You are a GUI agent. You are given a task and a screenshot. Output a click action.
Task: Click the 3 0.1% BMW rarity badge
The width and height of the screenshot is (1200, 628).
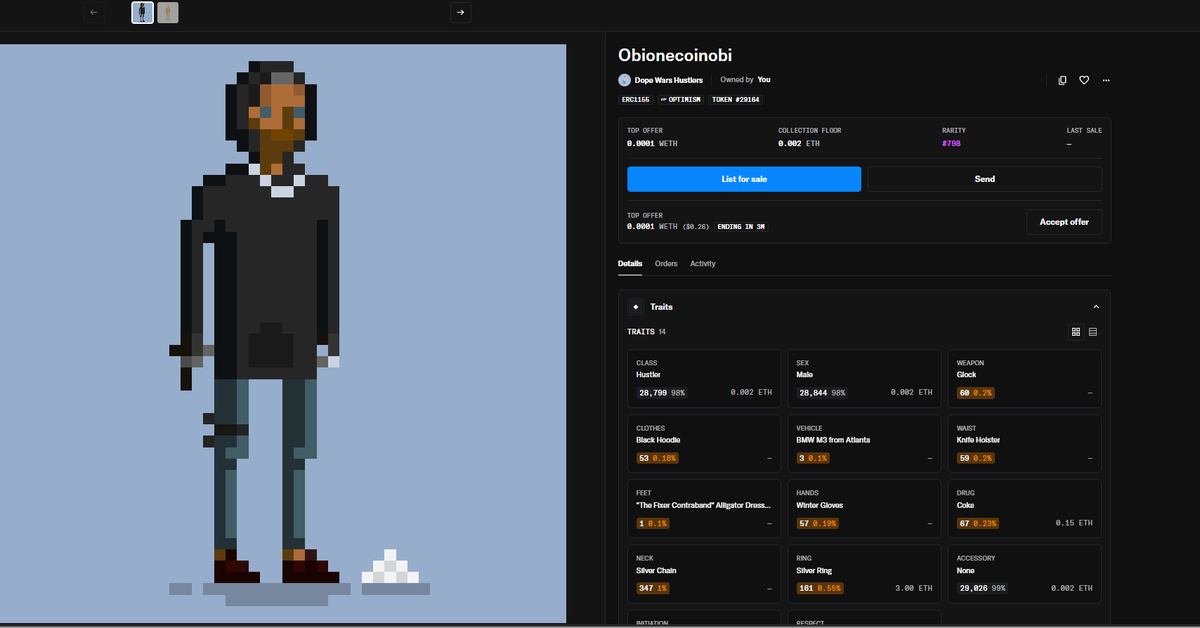(x=813, y=458)
